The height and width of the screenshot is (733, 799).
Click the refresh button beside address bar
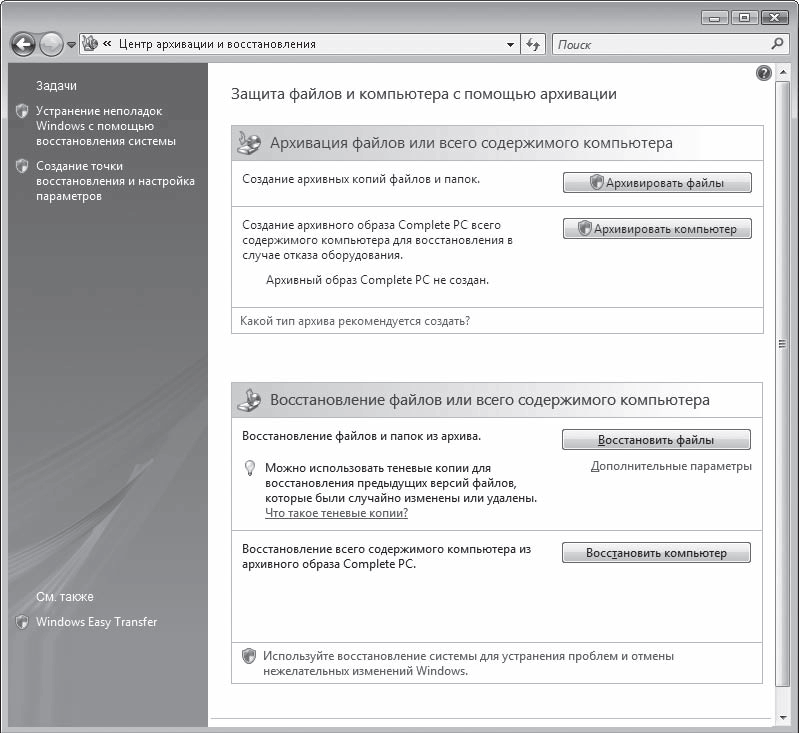pos(534,44)
